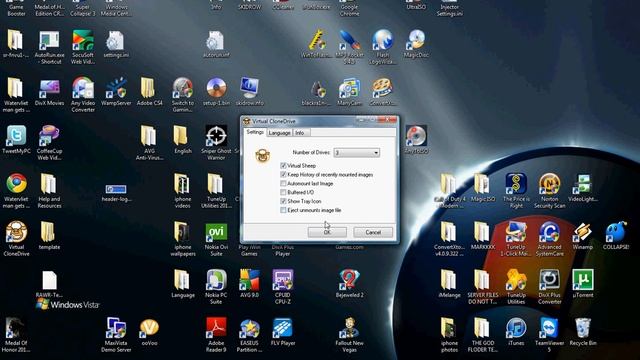Viewport: 640px width, 360px height.
Task: Select the Advanced SystemCare icon
Action: [x=549, y=239]
